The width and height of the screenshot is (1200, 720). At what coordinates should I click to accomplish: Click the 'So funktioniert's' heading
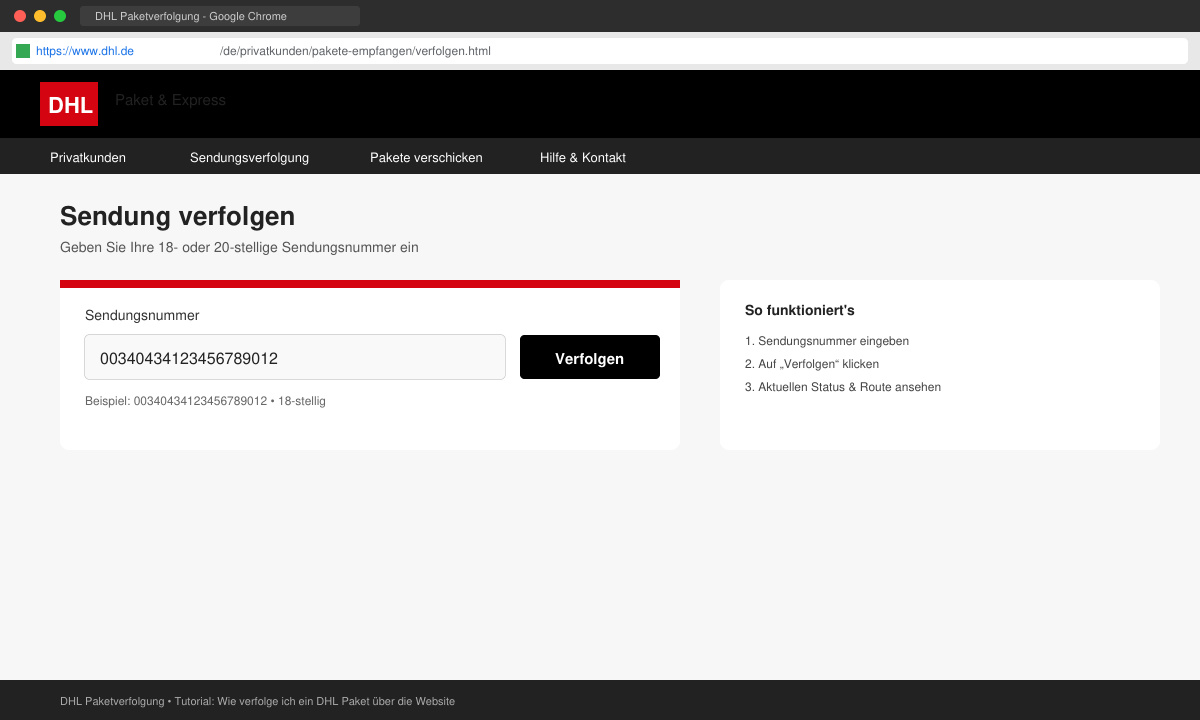[800, 310]
